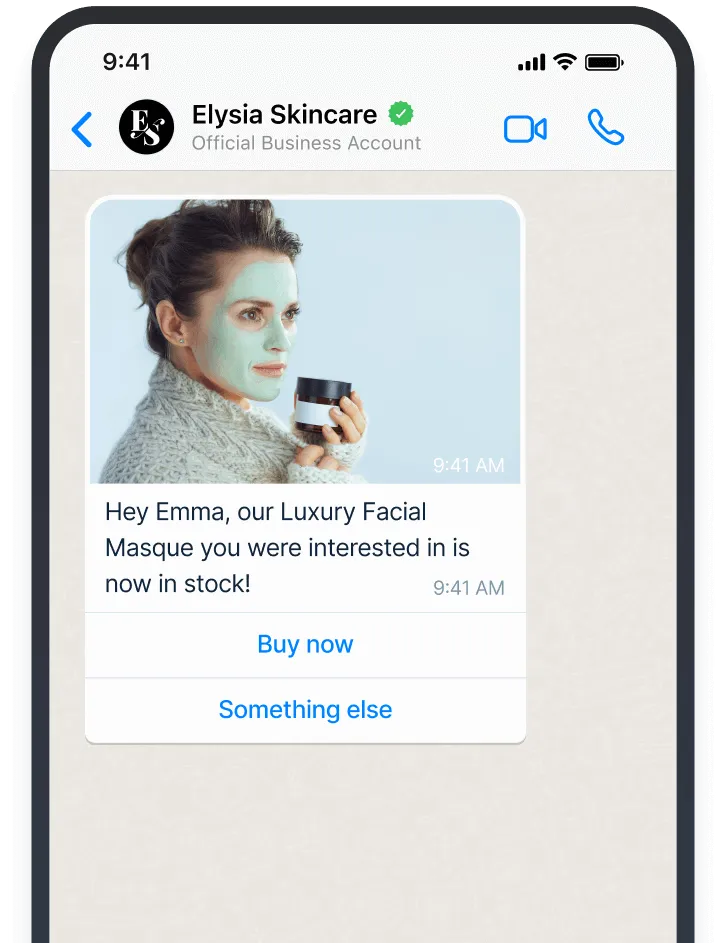Start a voice call via phone icon
This screenshot has height=943, width=724.
pos(606,127)
